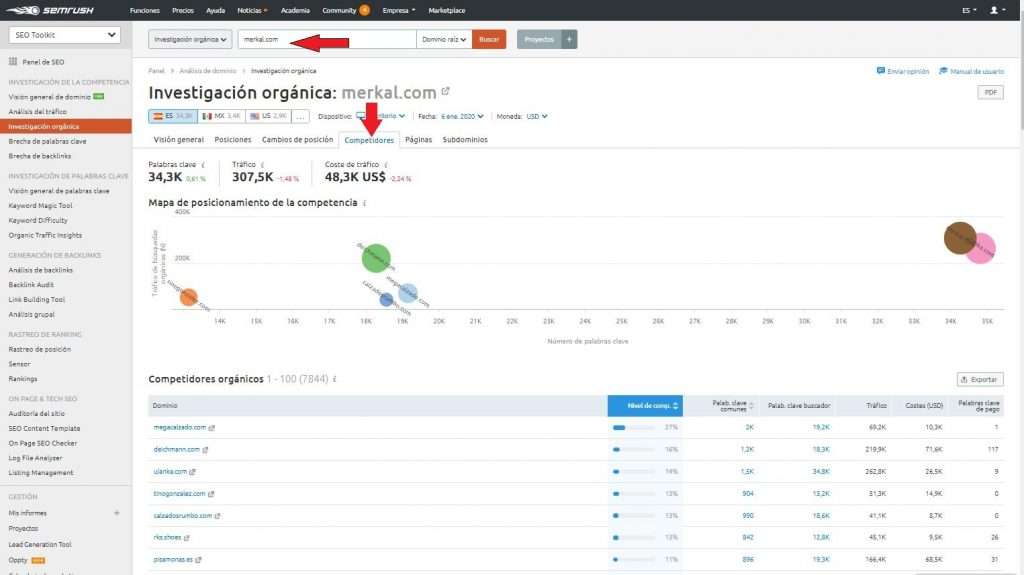Click the orange Buscar button
Viewport: 1024px width, 575px height.
(488, 39)
